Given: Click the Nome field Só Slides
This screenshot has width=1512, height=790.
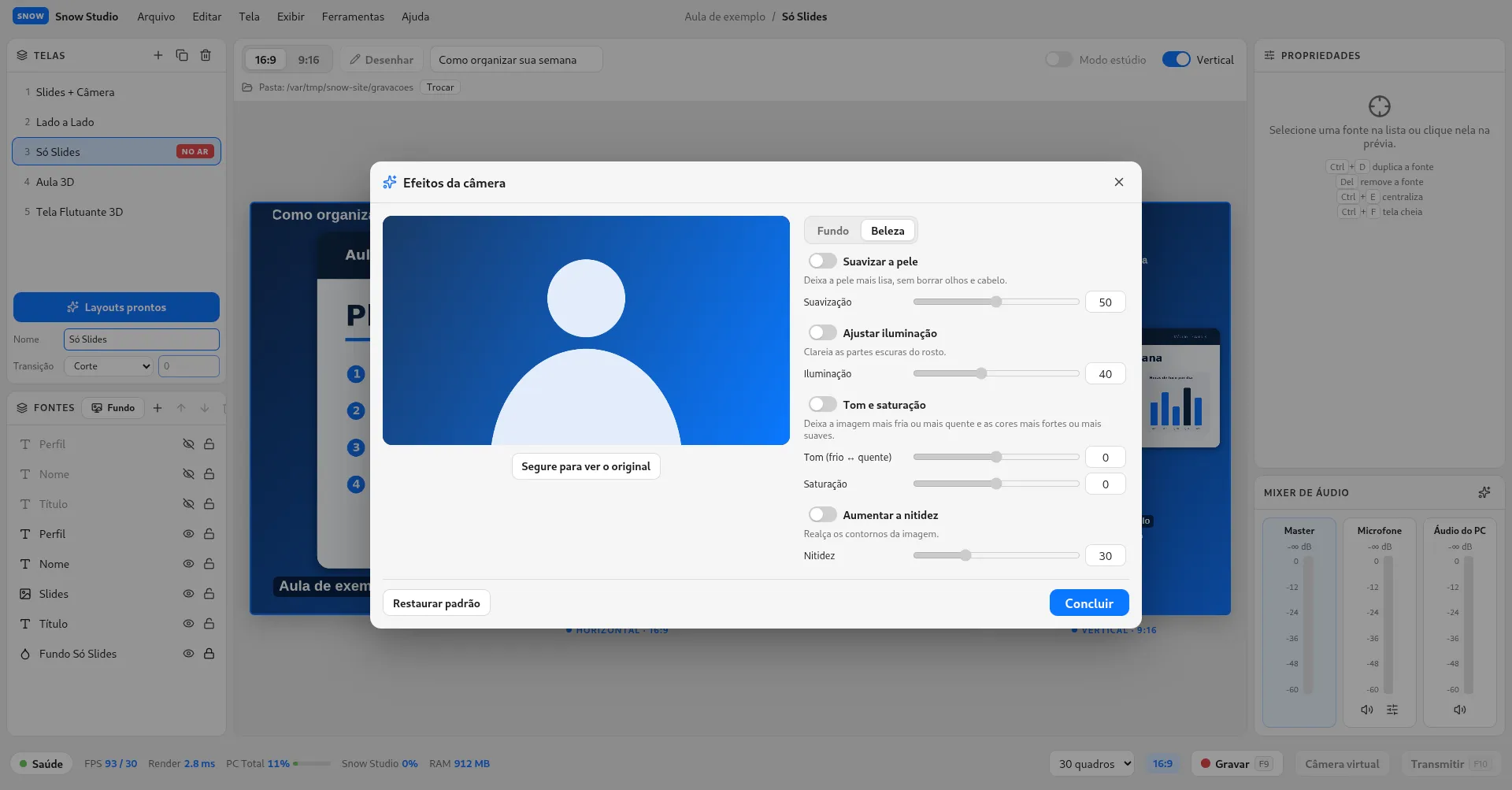Looking at the screenshot, I should 142,339.
